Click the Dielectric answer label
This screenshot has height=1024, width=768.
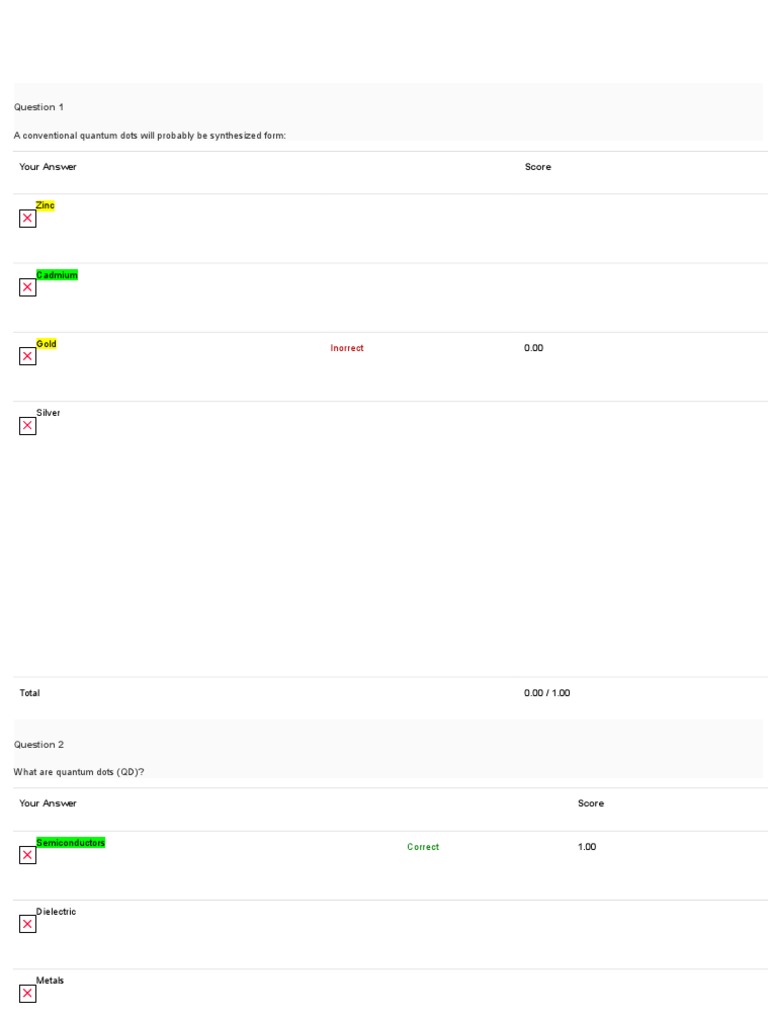coord(56,912)
